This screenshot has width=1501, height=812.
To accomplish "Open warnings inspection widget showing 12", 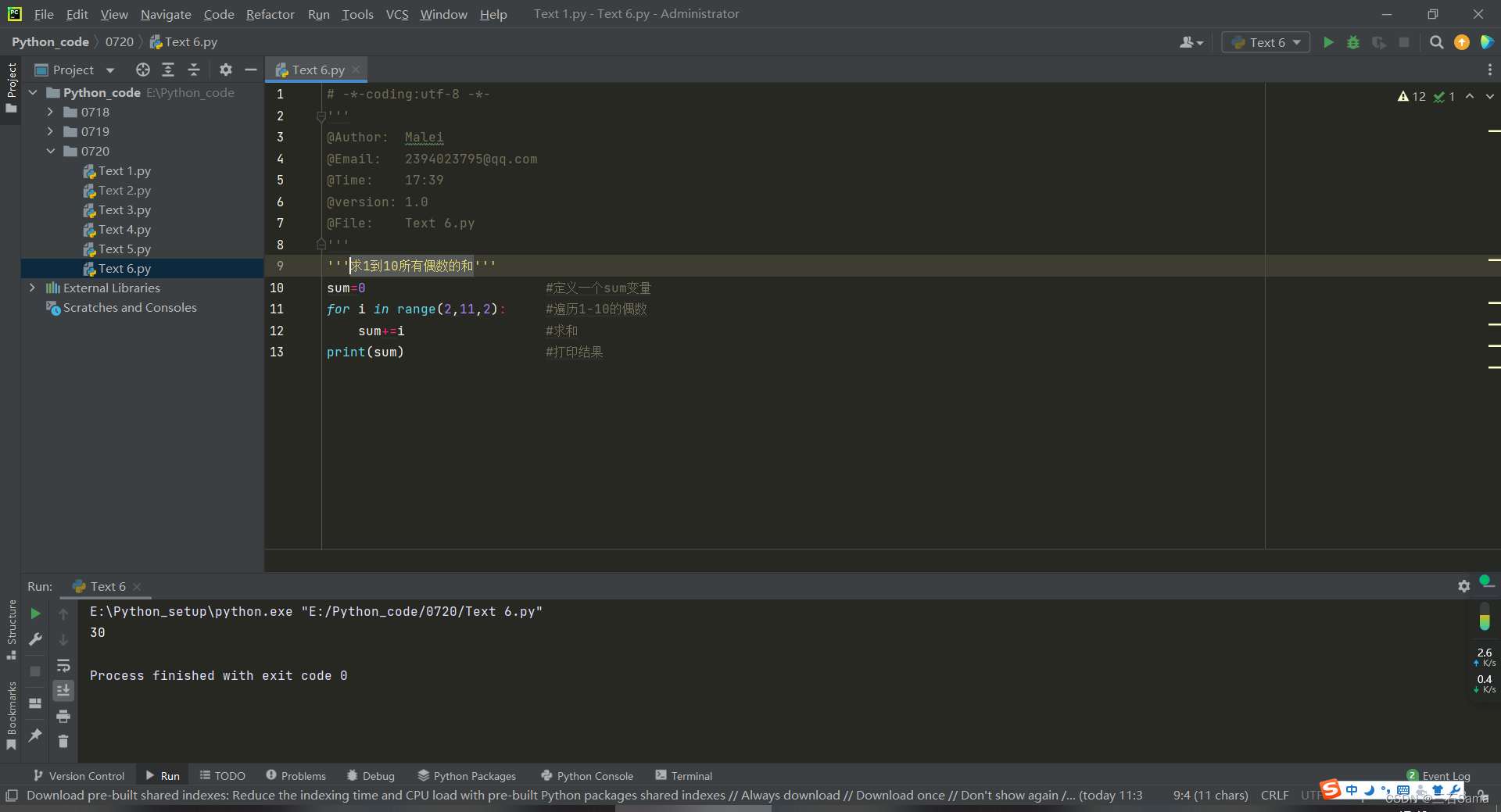I will 1412,96.
